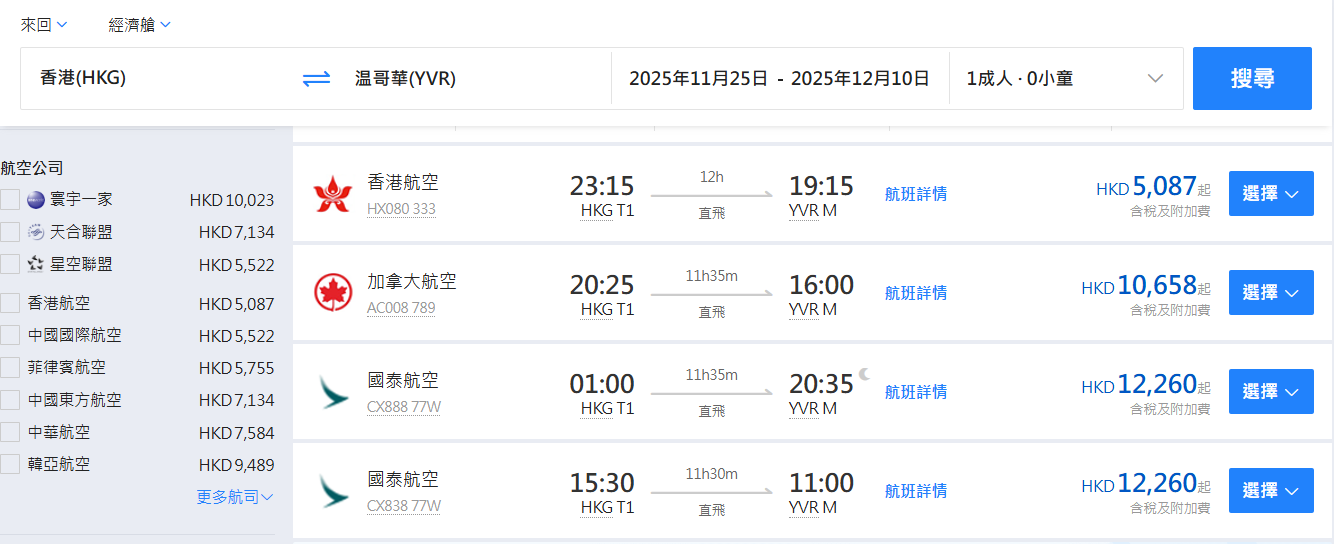Click the Cathay Pacific logo for flight CX888
This screenshot has height=544, width=1334.
point(333,391)
